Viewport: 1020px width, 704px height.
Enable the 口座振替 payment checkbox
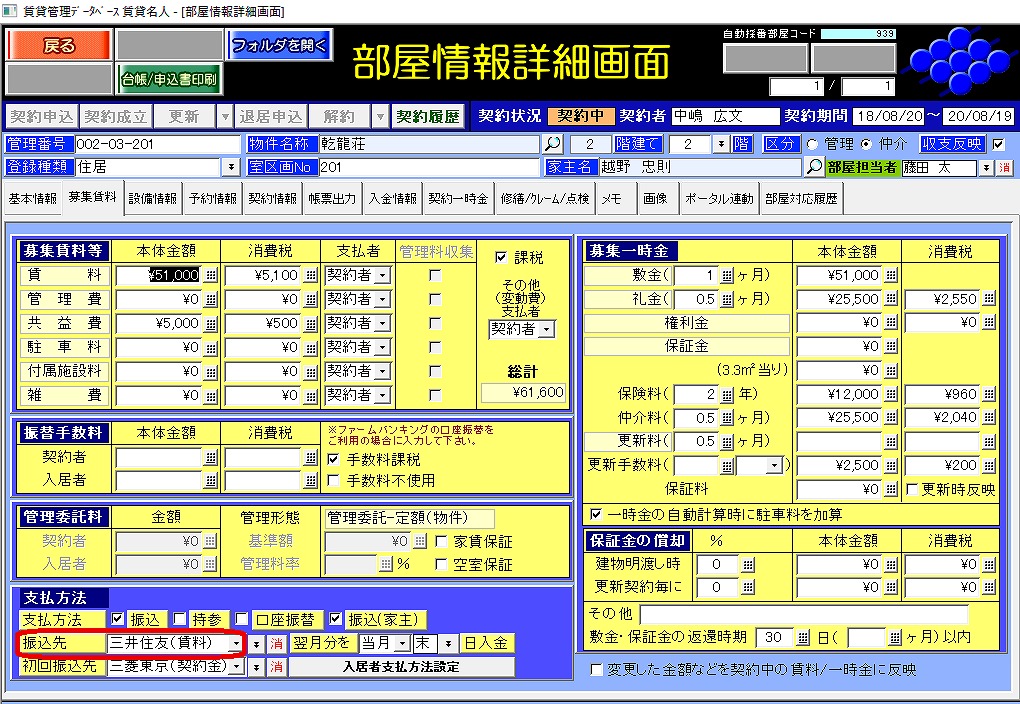tap(260, 619)
